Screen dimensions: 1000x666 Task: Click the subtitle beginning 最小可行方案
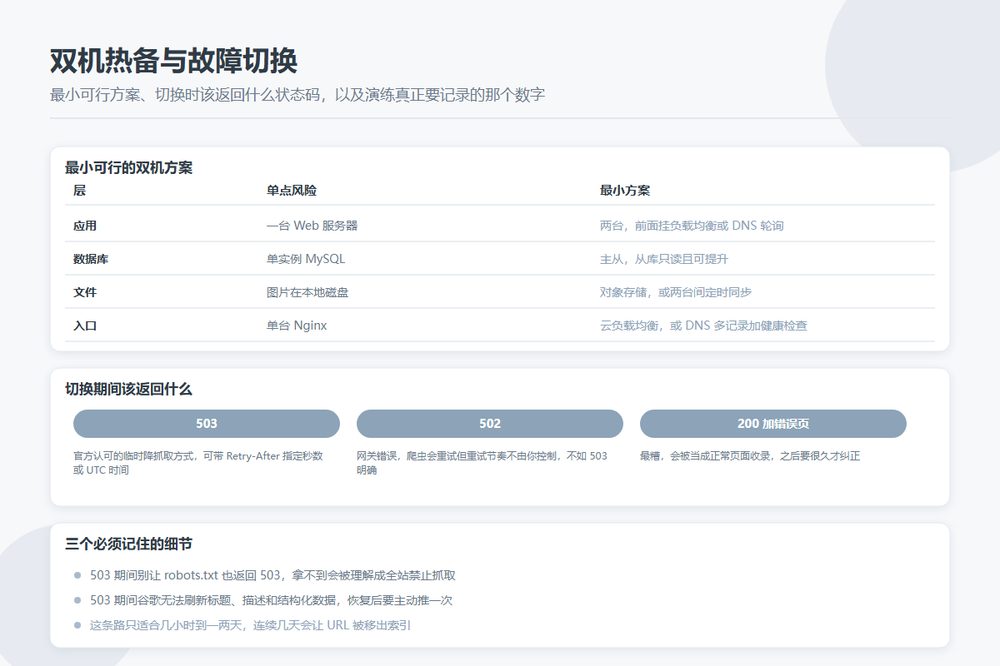tap(297, 95)
